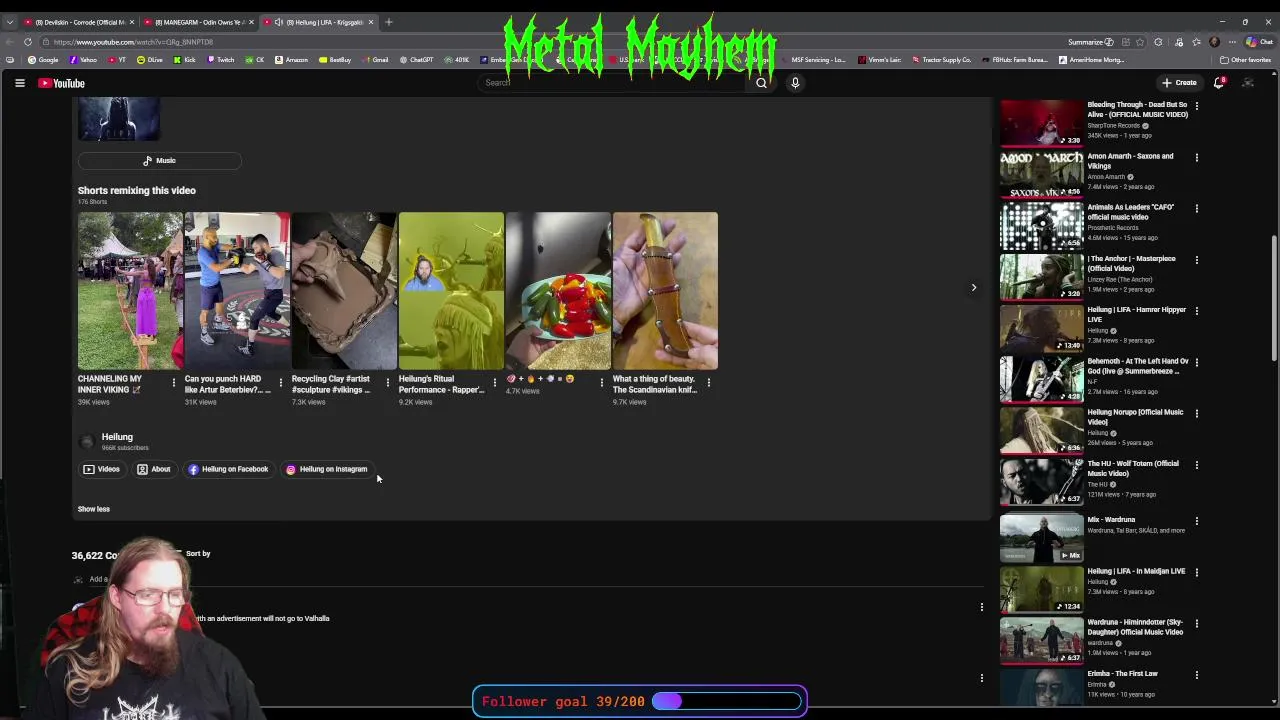This screenshot has height=720, width=1280.
Task: Open browser settings ellipsis menu
Action: point(1231,42)
